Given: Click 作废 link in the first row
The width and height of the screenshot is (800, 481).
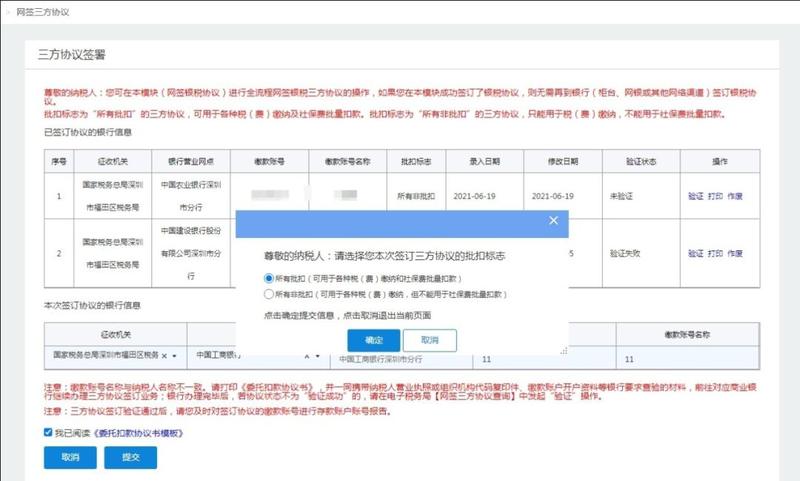Looking at the screenshot, I should (x=735, y=196).
